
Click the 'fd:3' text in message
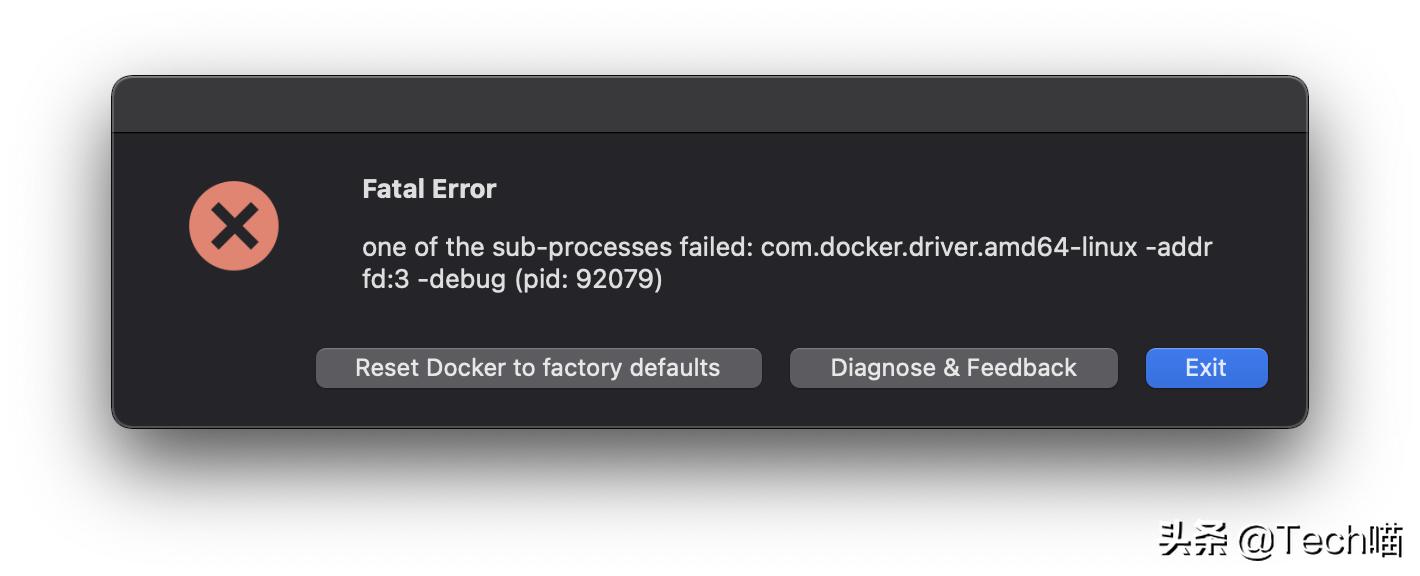tap(386, 279)
